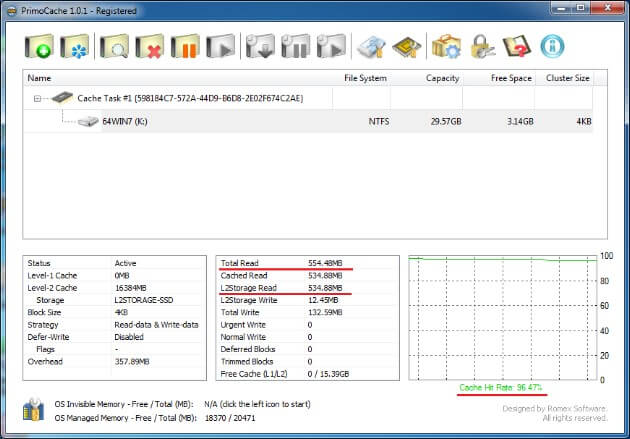Sort by Capacity column header

pyautogui.click(x=426, y=78)
